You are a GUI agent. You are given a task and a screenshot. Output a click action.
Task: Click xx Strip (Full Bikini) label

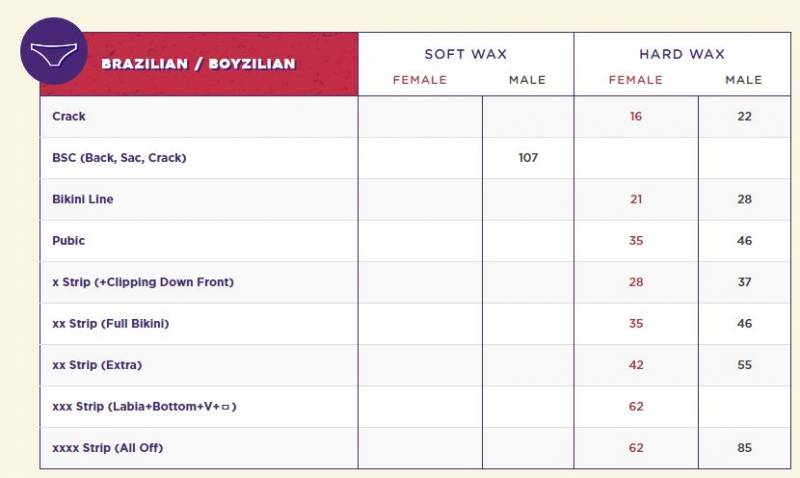[117, 324]
